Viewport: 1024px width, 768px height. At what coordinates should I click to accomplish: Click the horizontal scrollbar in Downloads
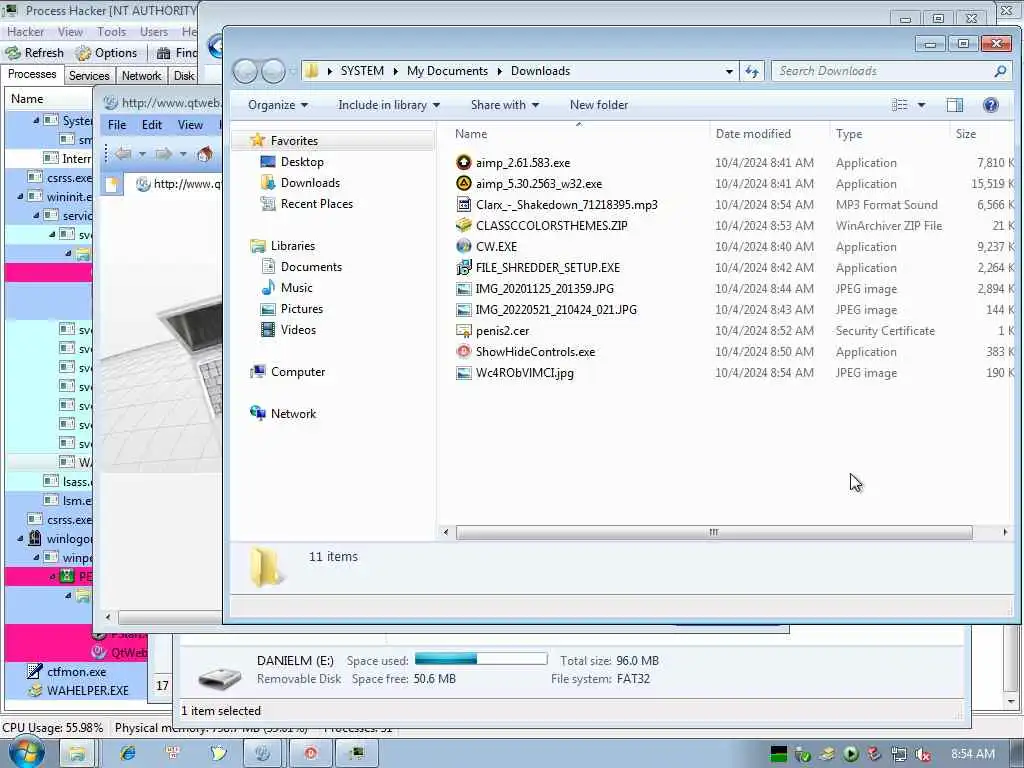(x=714, y=532)
